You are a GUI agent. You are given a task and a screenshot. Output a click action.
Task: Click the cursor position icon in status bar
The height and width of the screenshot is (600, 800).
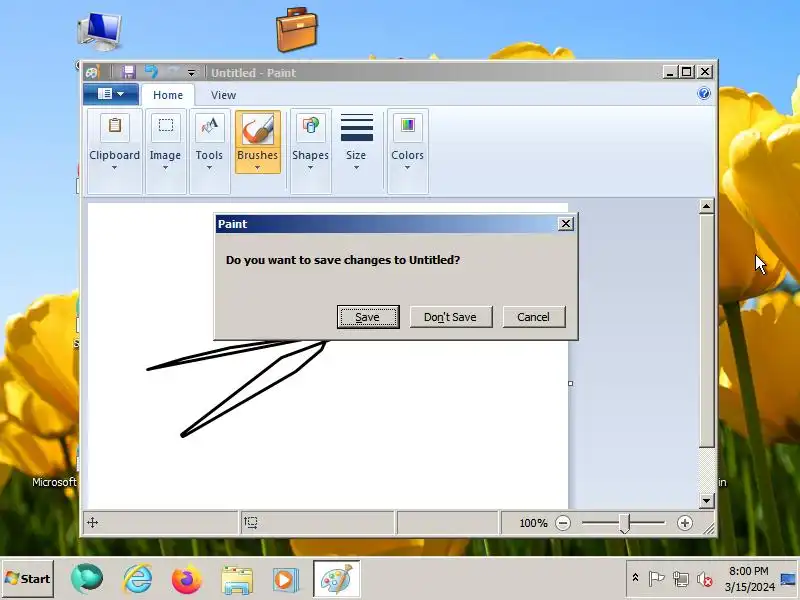tap(92, 522)
